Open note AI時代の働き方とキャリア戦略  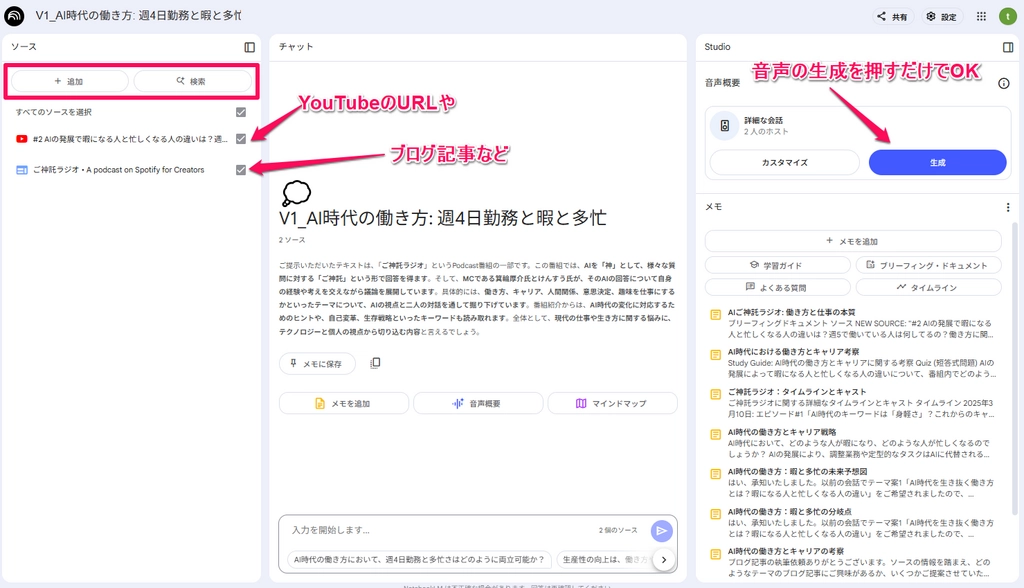(852, 442)
